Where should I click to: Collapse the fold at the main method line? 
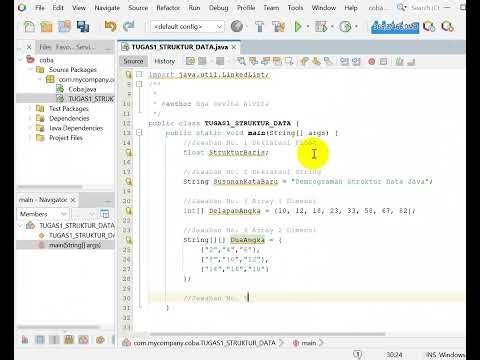click(139, 133)
